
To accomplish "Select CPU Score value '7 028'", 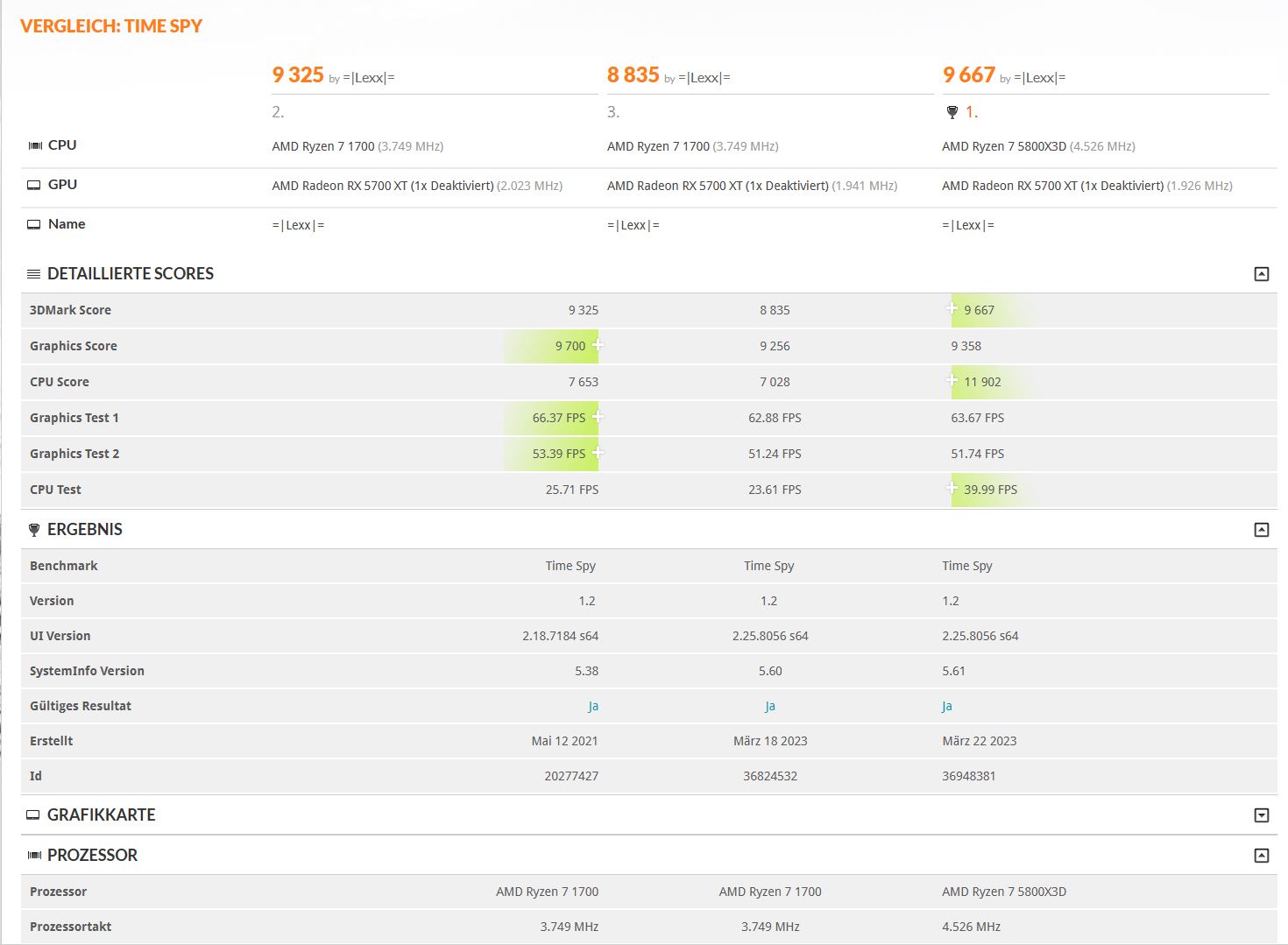I will (775, 382).
